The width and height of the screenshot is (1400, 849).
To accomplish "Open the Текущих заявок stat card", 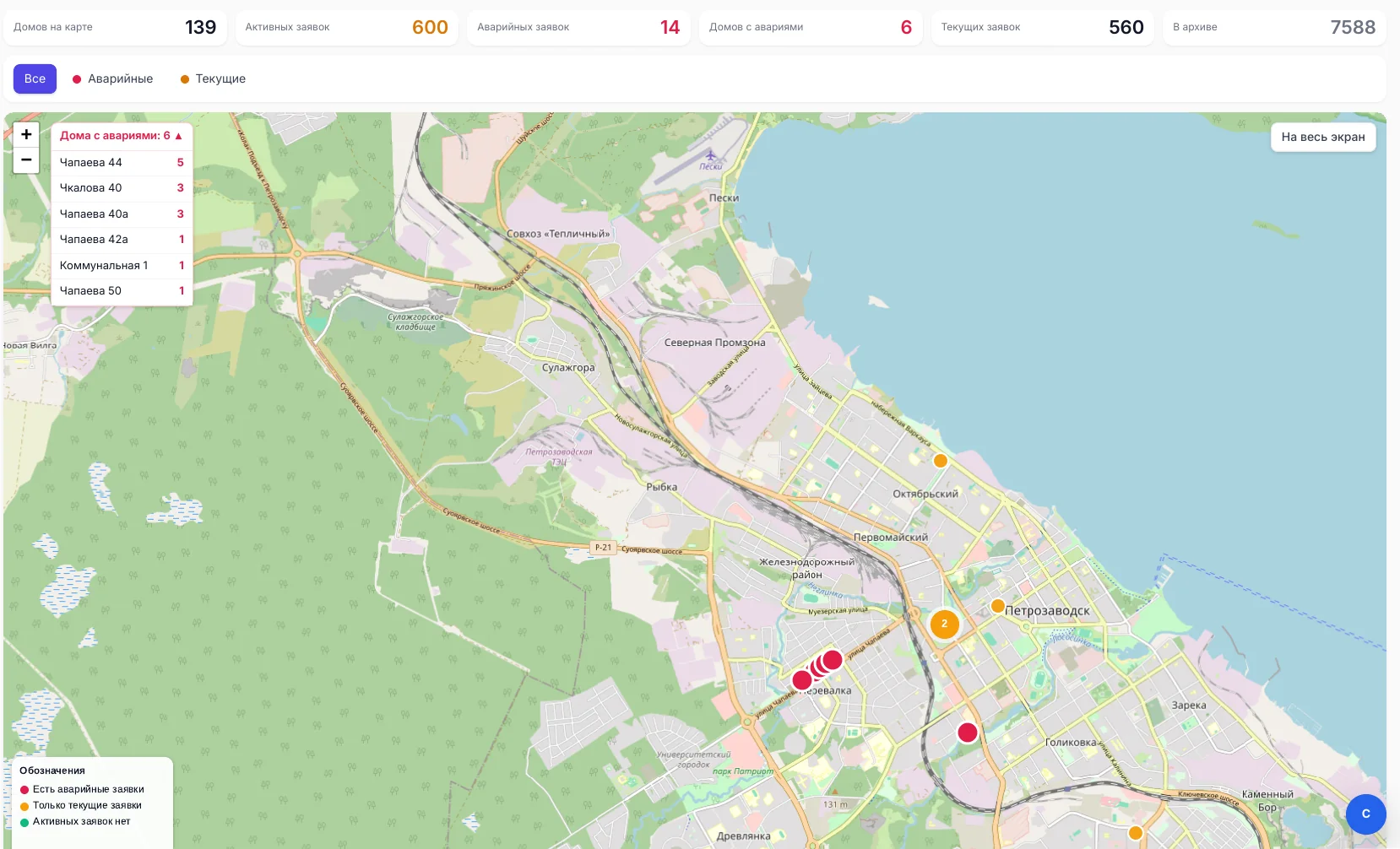I will coord(1043,27).
